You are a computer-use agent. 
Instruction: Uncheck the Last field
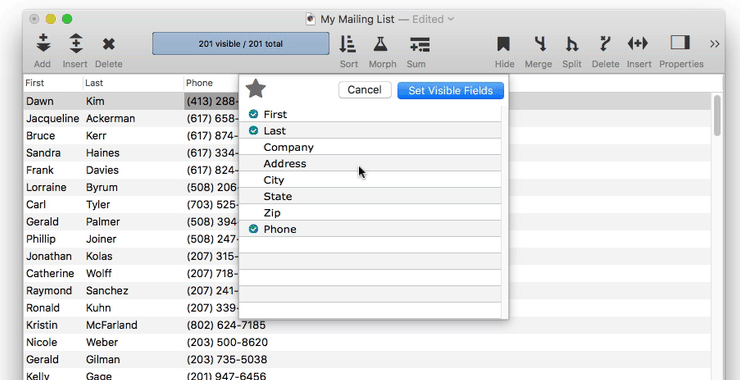(253, 131)
